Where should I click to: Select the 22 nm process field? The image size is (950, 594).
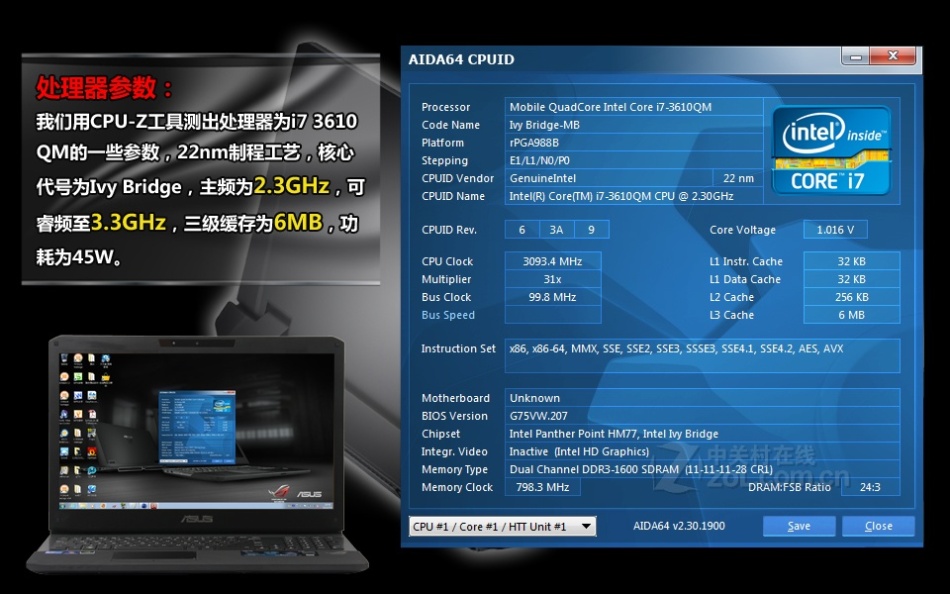[738, 178]
